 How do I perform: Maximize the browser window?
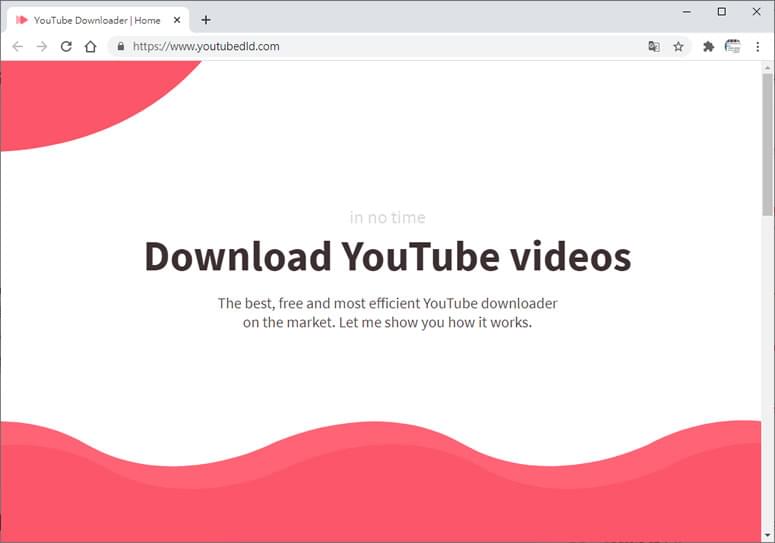(x=722, y=11)
